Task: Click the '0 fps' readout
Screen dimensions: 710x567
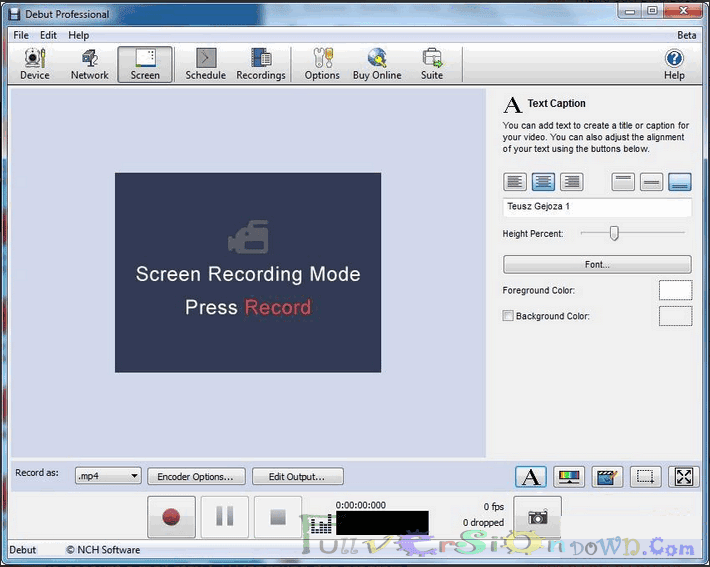Action: pyautogui.click(x=494, y=507)
